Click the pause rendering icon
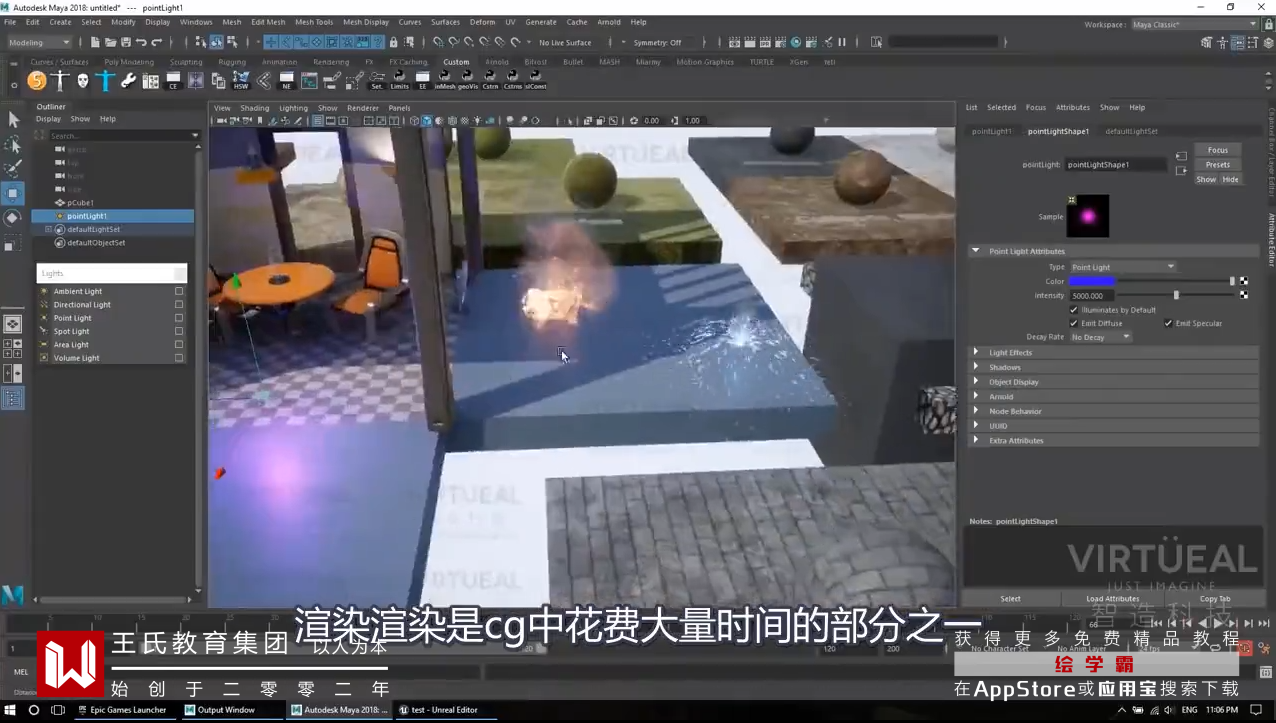The height and width of the screenshot is (723, 1276). click(841, 42)
